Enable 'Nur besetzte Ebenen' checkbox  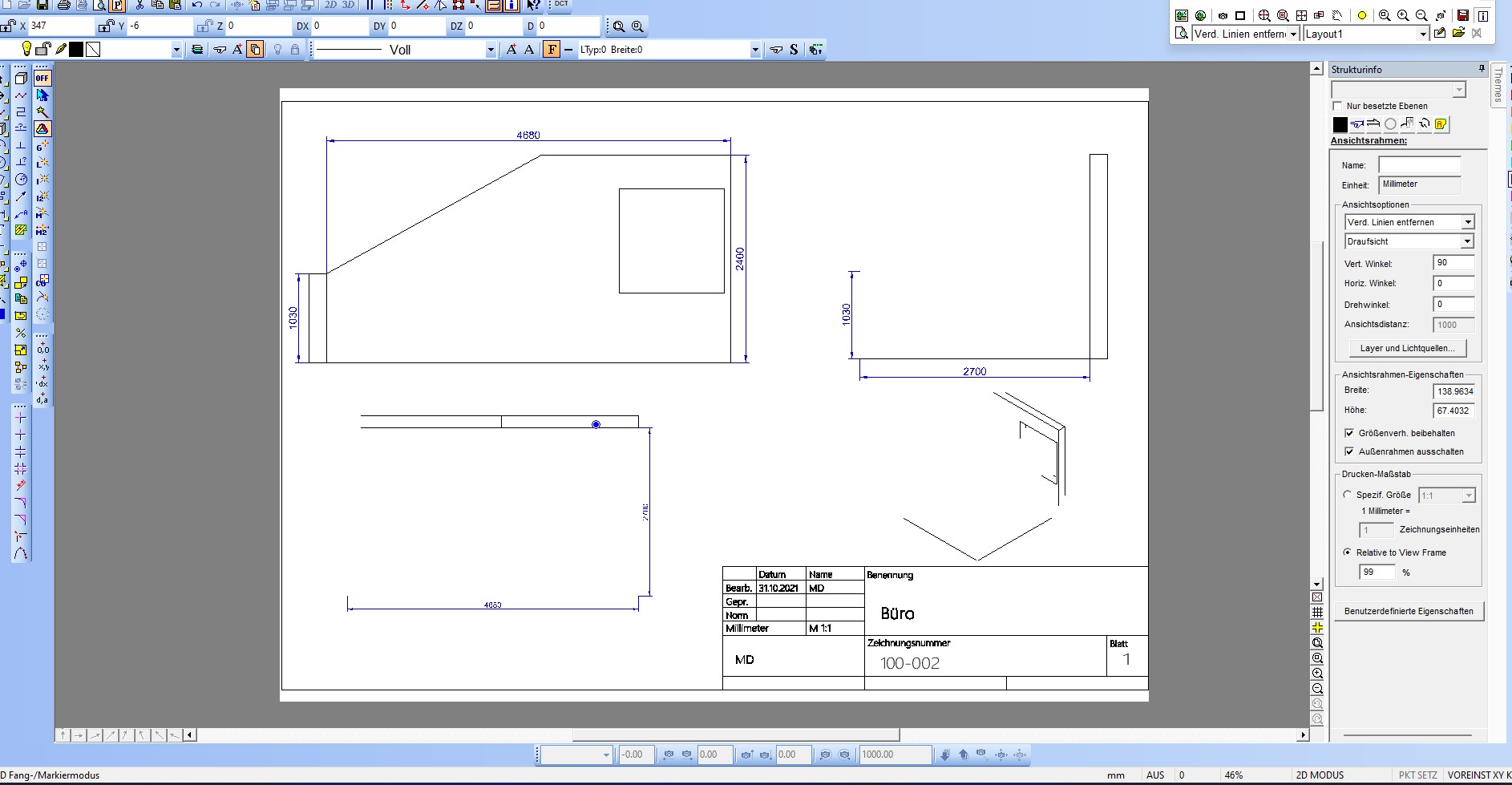tap(1337, 106)
